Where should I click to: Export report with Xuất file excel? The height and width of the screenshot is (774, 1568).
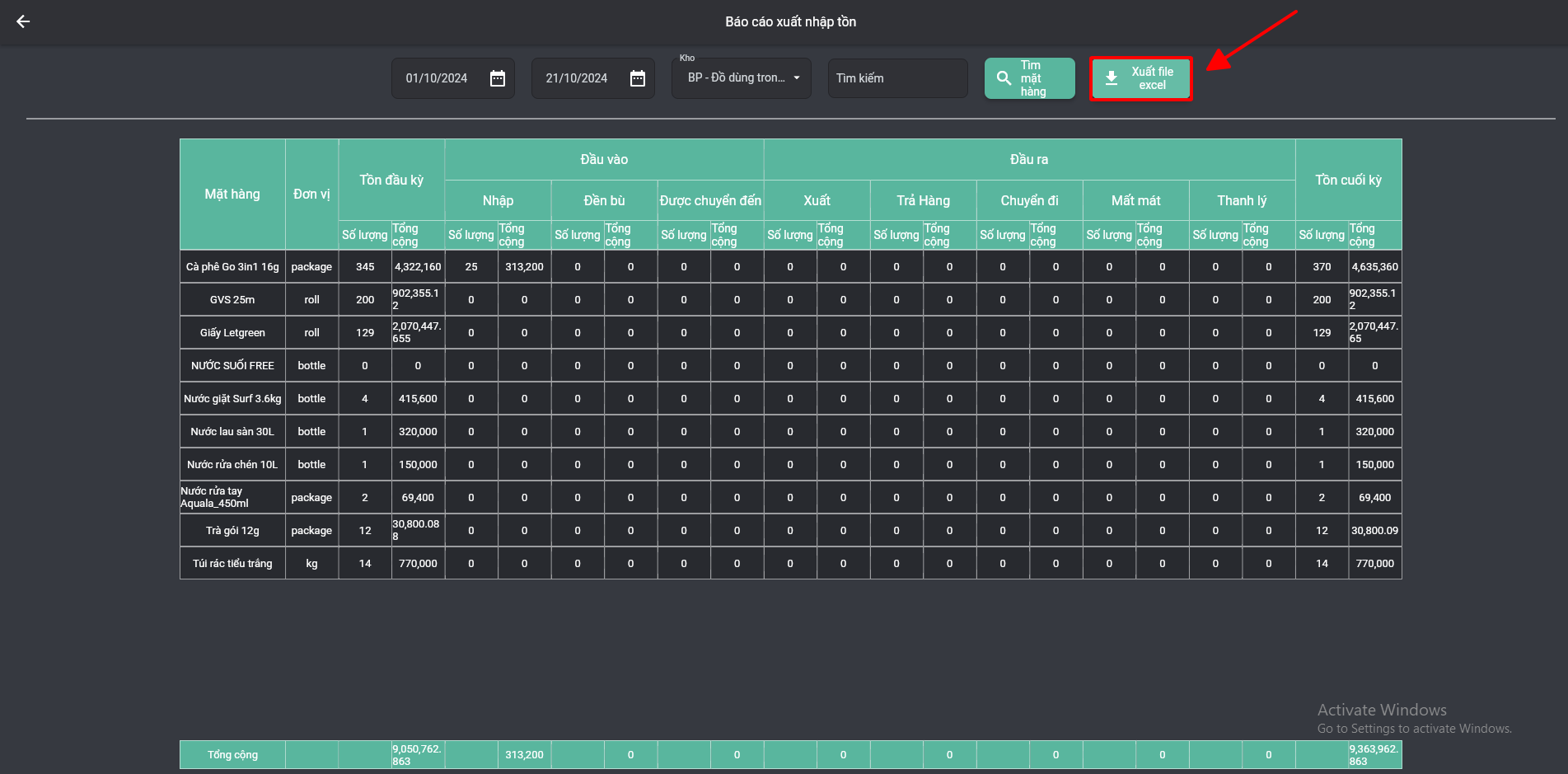1141,78
